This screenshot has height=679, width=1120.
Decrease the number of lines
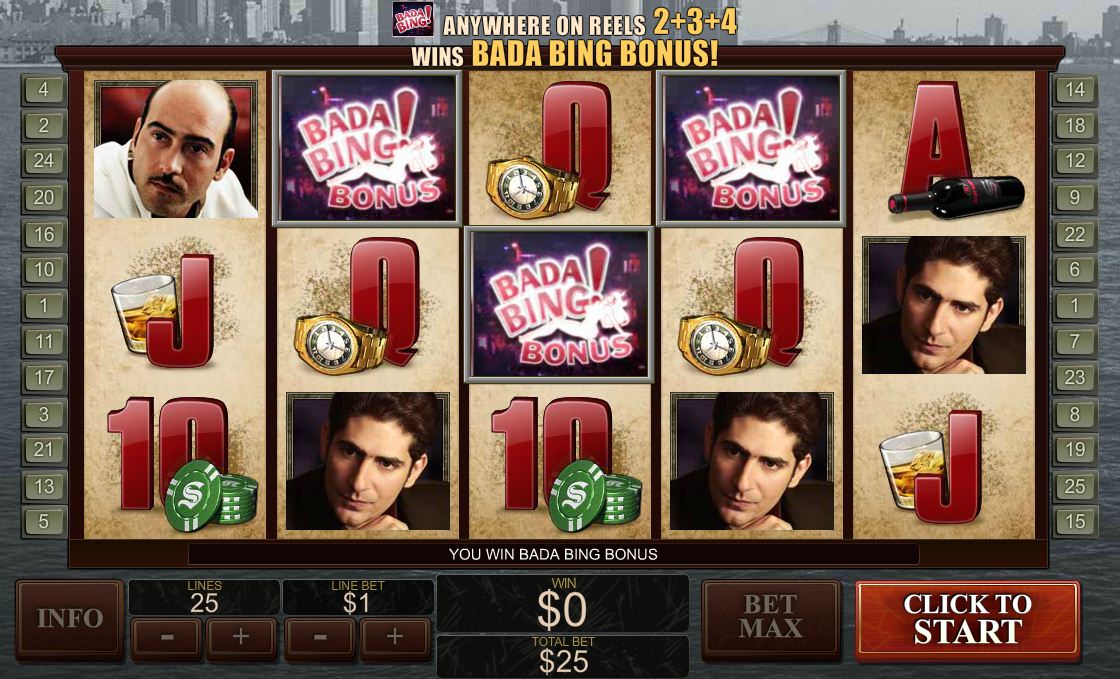(x=166, y=637)
